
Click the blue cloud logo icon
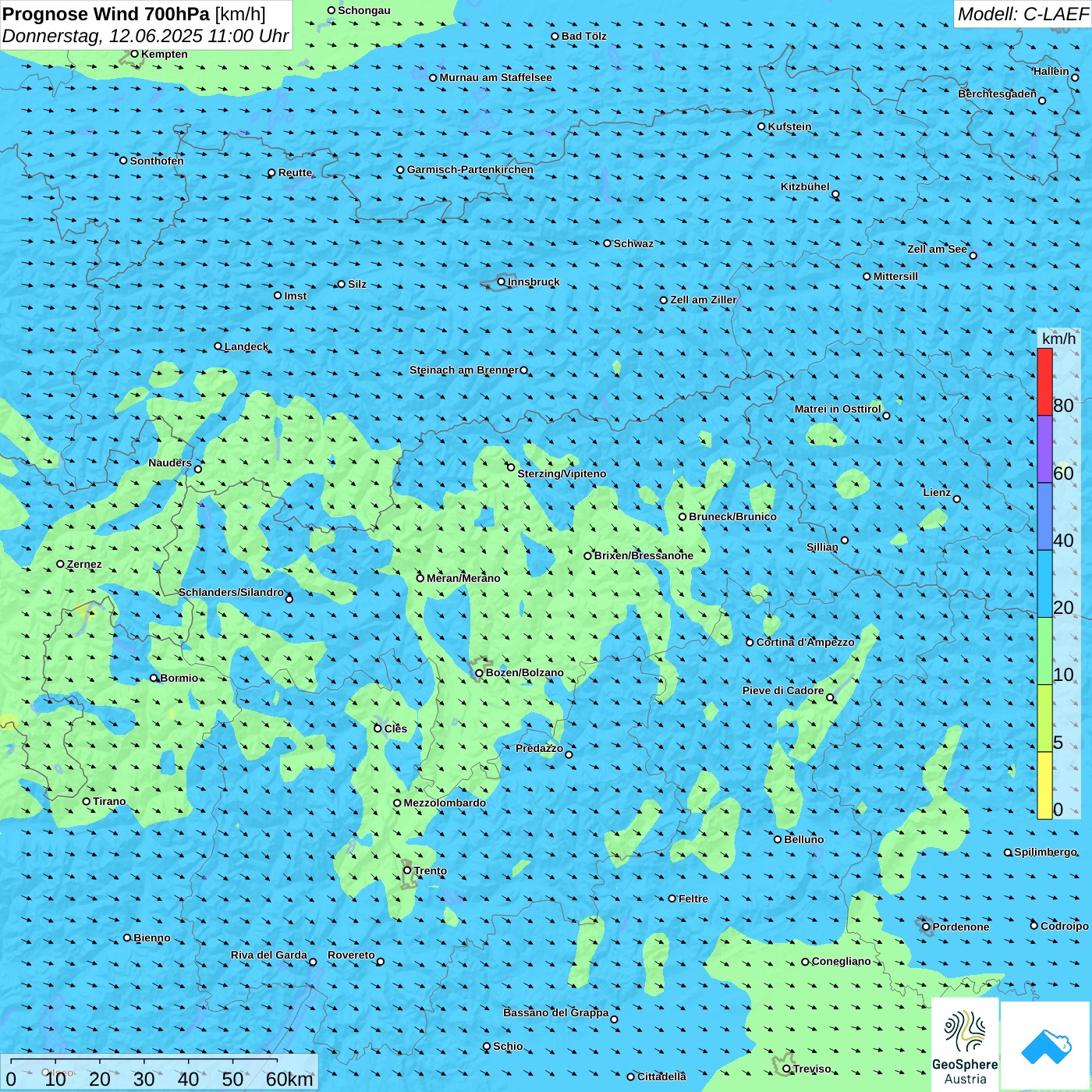pos(1046,1046)
